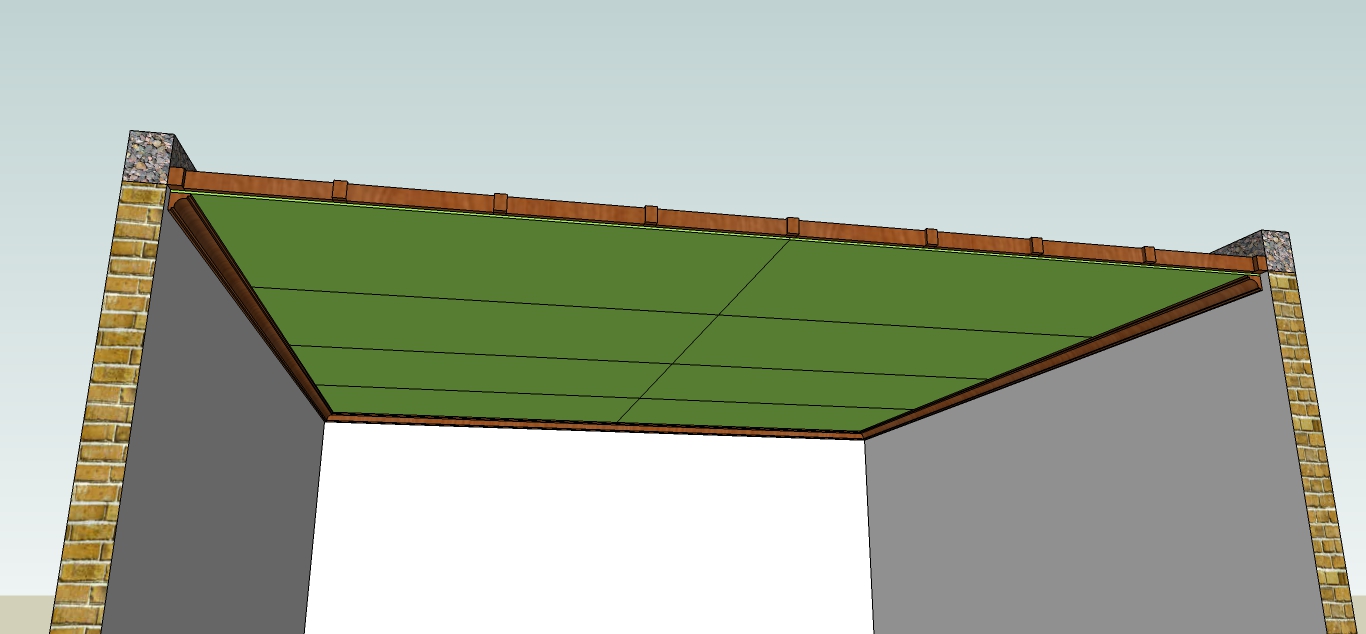Viewport: 1366px width, 634px height.
Task: Click the leftmost joist block on the wooden beam
Action: pyautogui.click(x=176, y=177)
